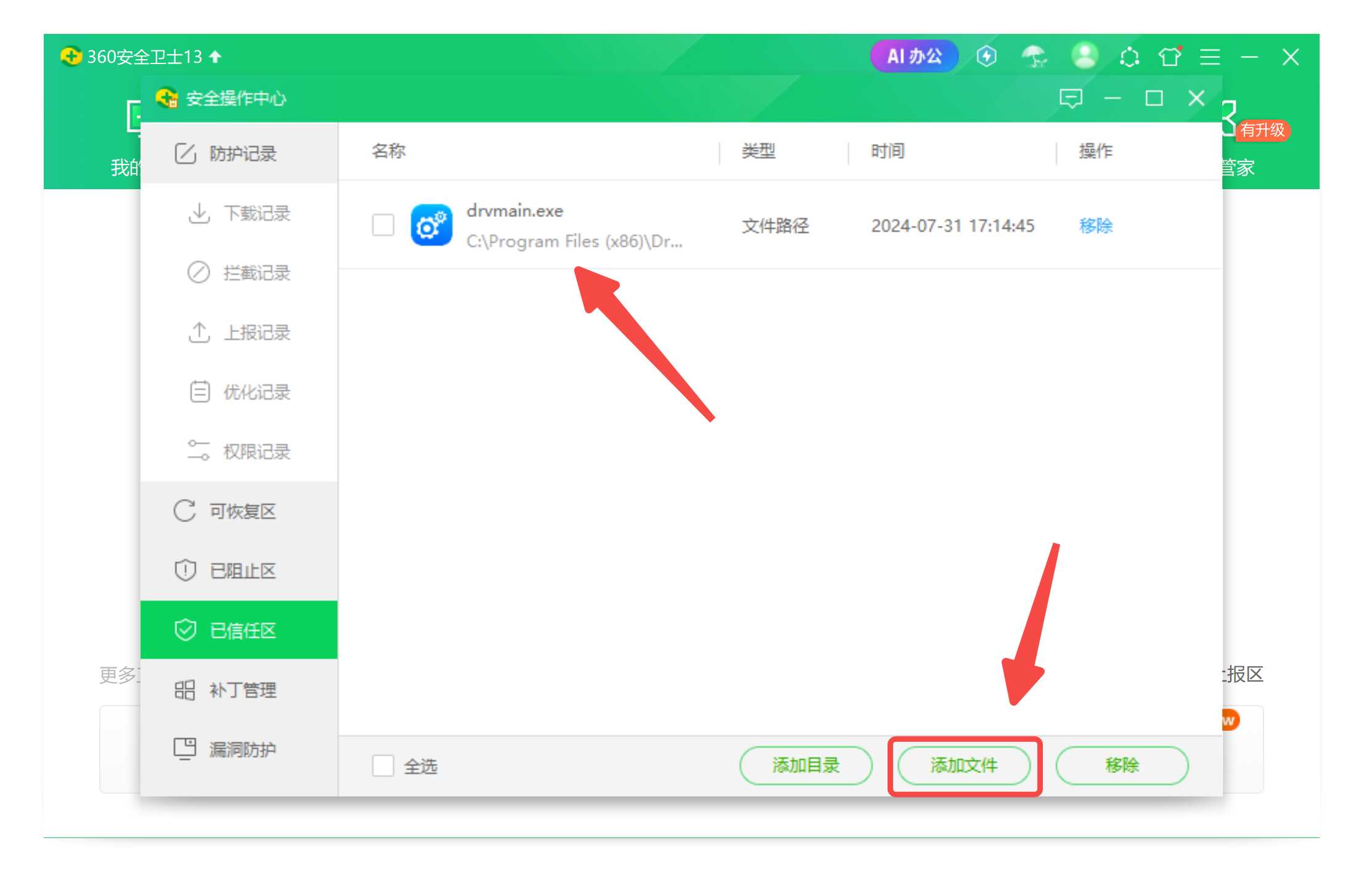Open 优化记录 in the sidebar
1372x888 pixels.
239,392
